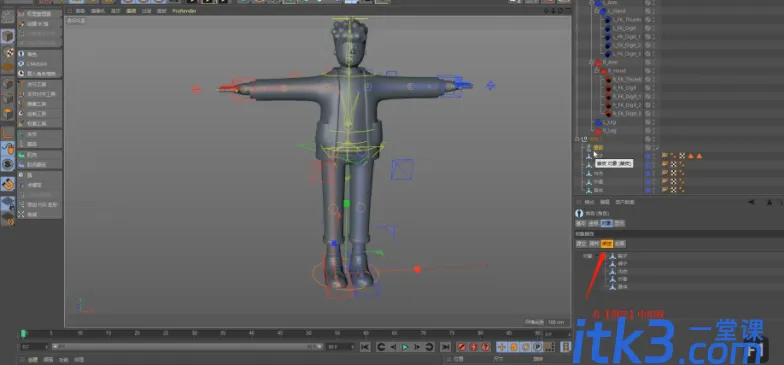Select the Tweak mouse icon
784x365 pixels.
(x=8, y=148)
